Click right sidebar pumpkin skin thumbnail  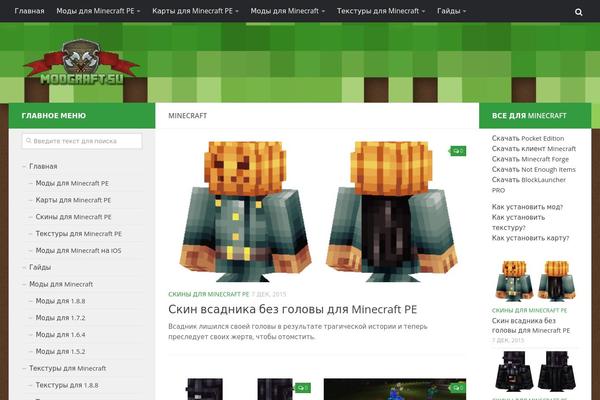(535, 281)
